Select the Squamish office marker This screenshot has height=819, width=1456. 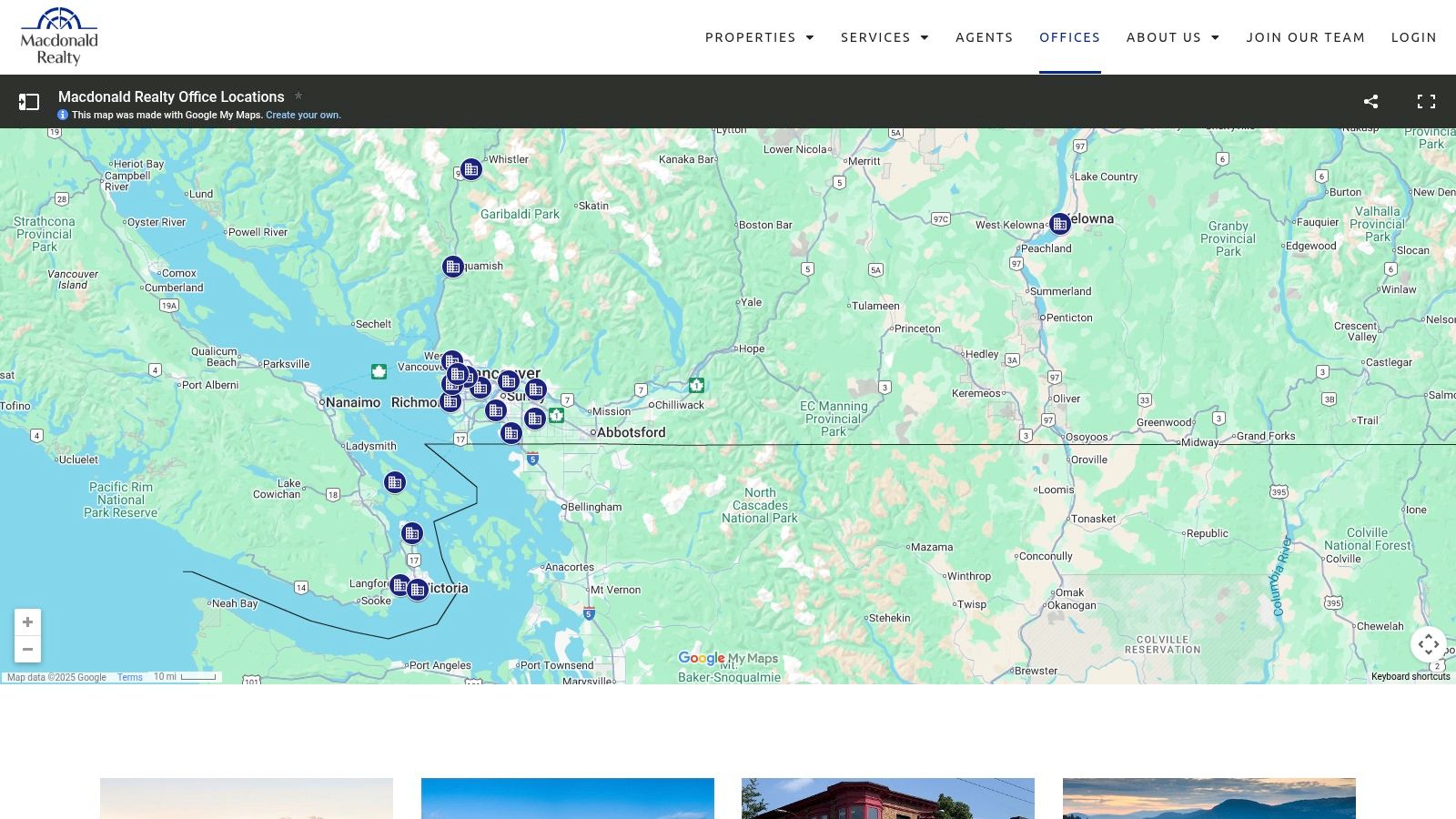[x=451, y=267]
